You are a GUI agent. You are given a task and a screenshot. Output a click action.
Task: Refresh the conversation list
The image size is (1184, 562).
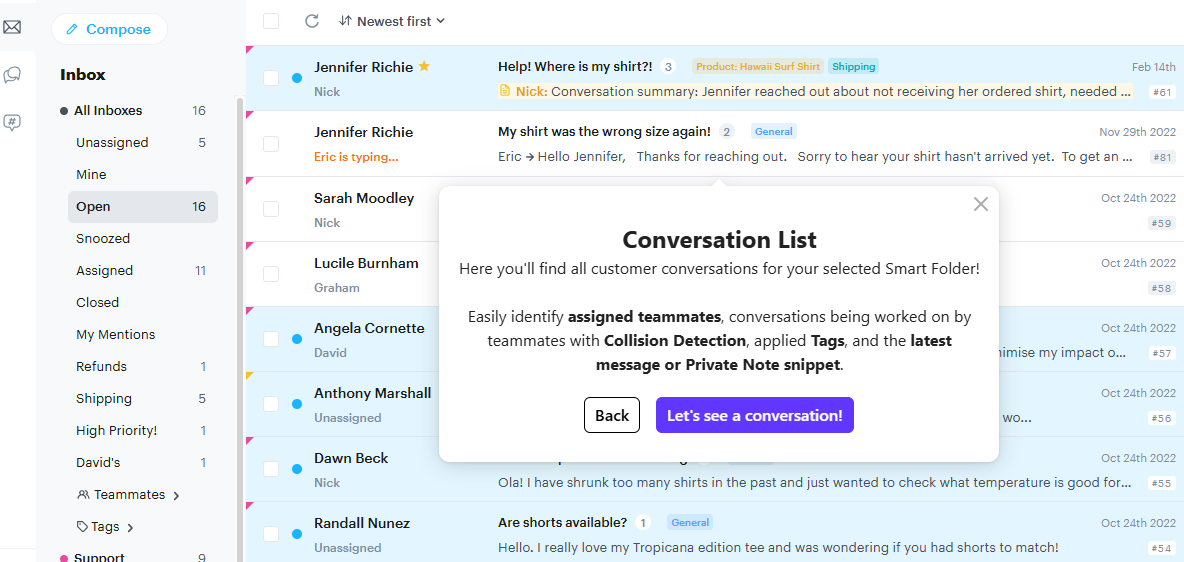coord(312,21)
